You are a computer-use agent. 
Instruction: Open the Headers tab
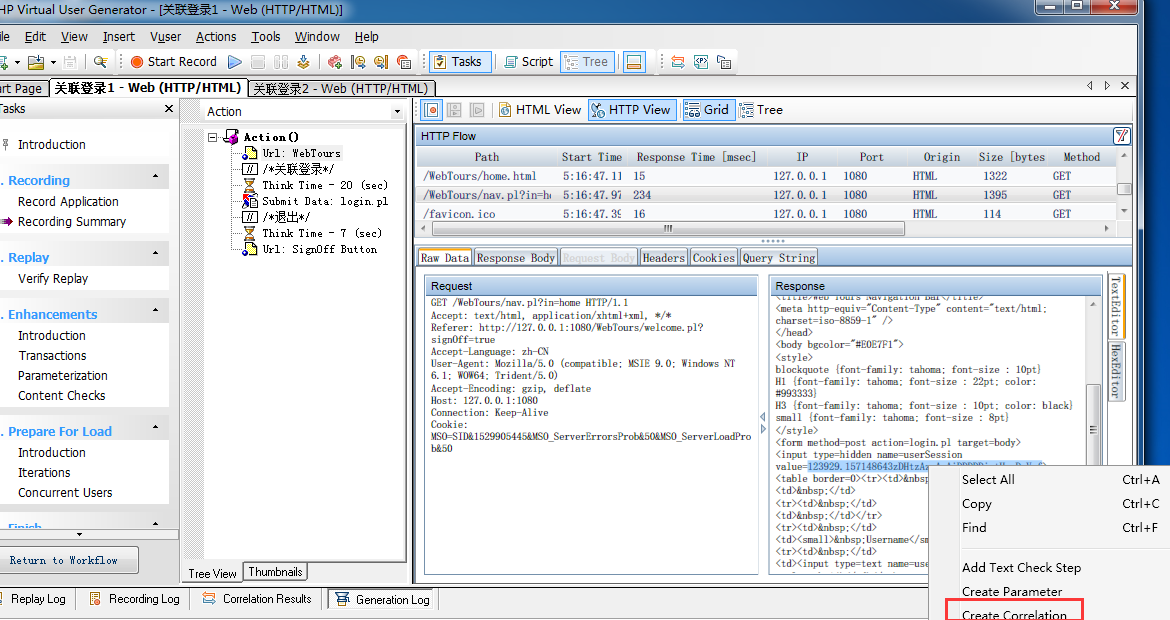[x=663, y=257]
